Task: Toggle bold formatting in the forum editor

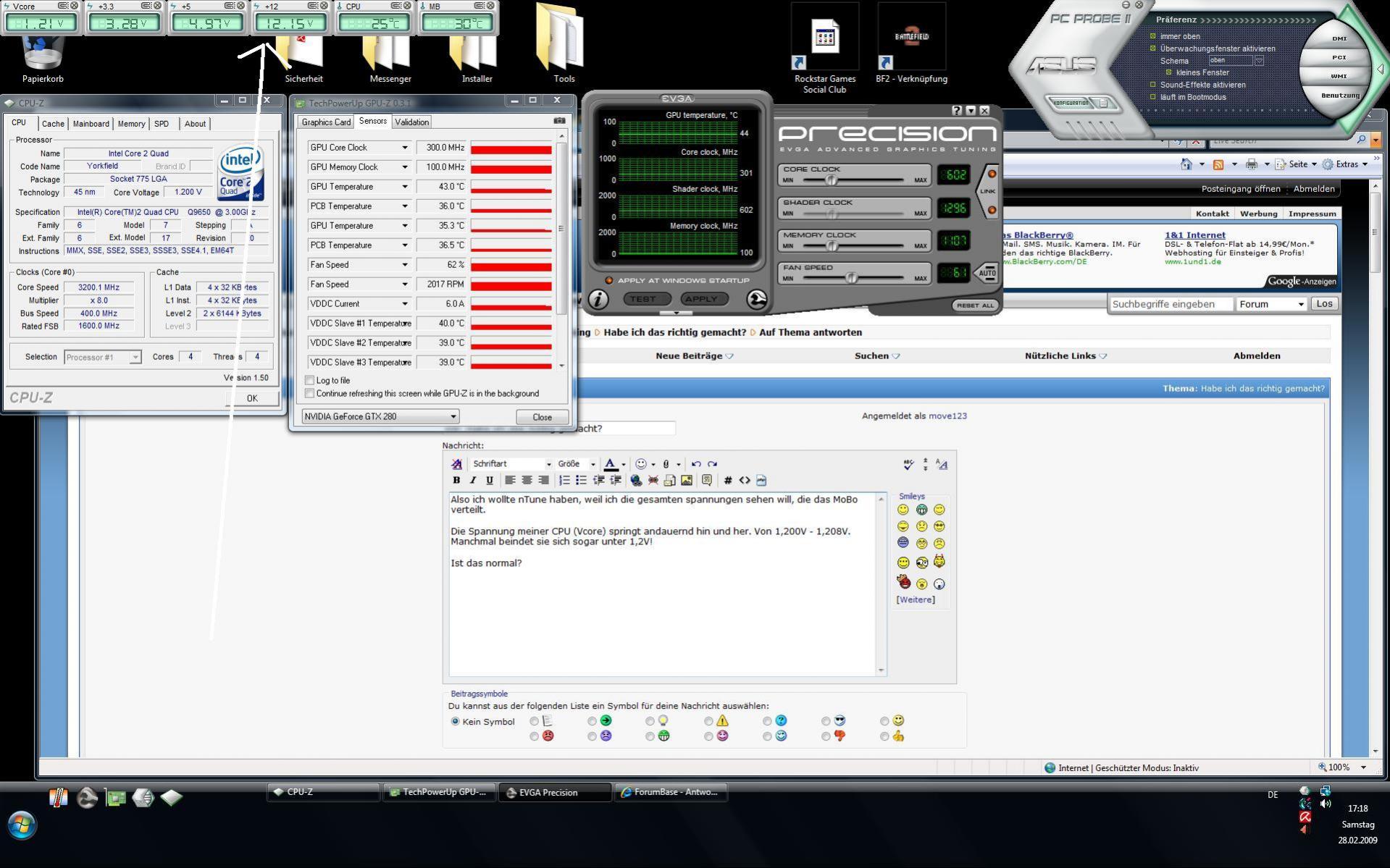Action: pos(456,480)
